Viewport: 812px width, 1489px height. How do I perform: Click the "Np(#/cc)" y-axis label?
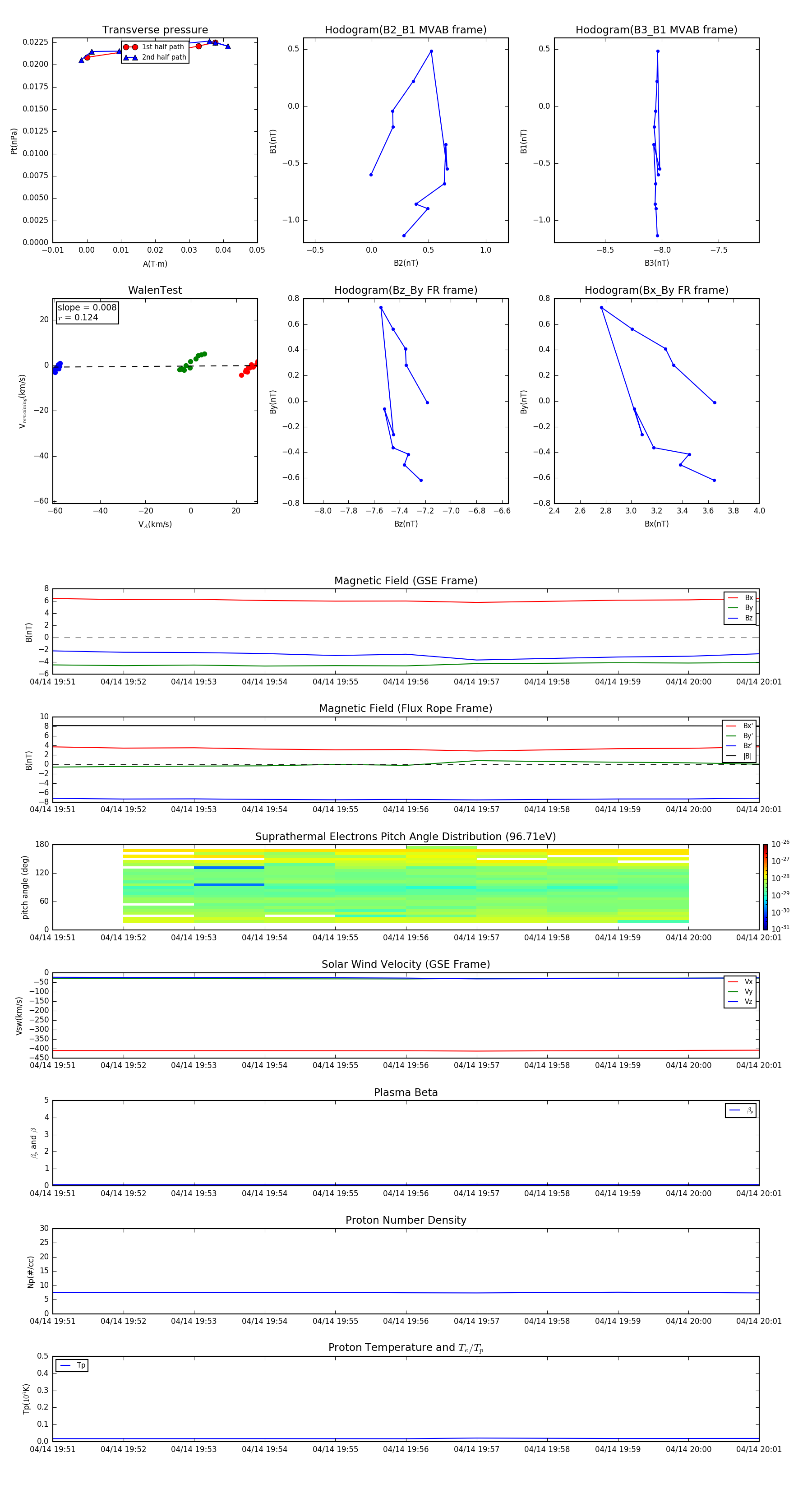[x=31, y=1272]
